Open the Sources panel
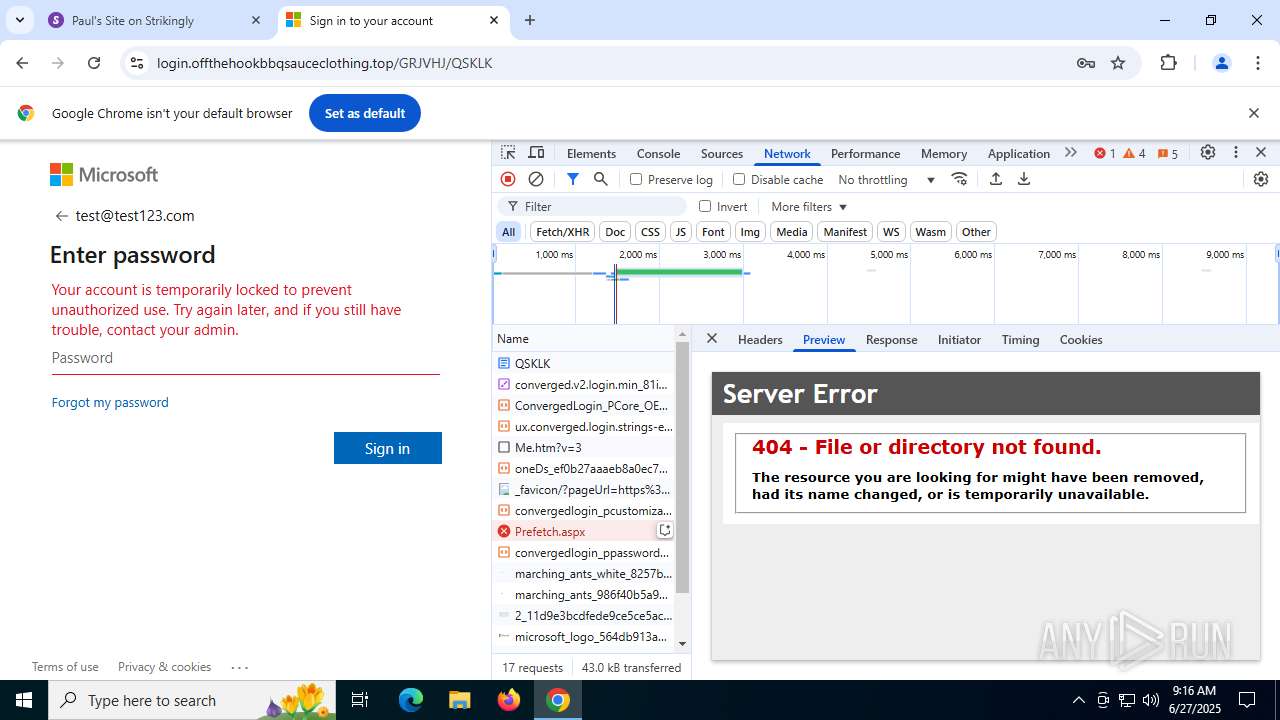Image resolution: width=1280 pixels, height=720 pixels. (722, 153)
